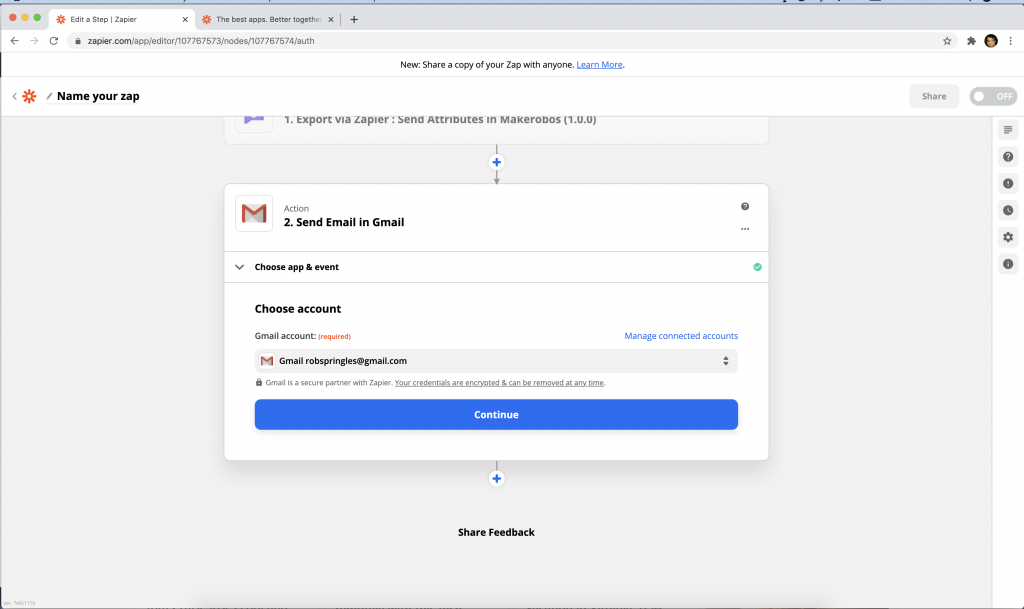Open the notes icon in right sidebar
1024x609 pixels.
pos(1008,130)
